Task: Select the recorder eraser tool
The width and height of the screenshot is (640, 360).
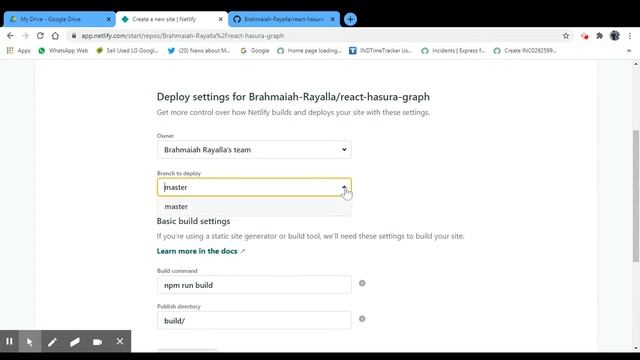Action: click(75, 341)
